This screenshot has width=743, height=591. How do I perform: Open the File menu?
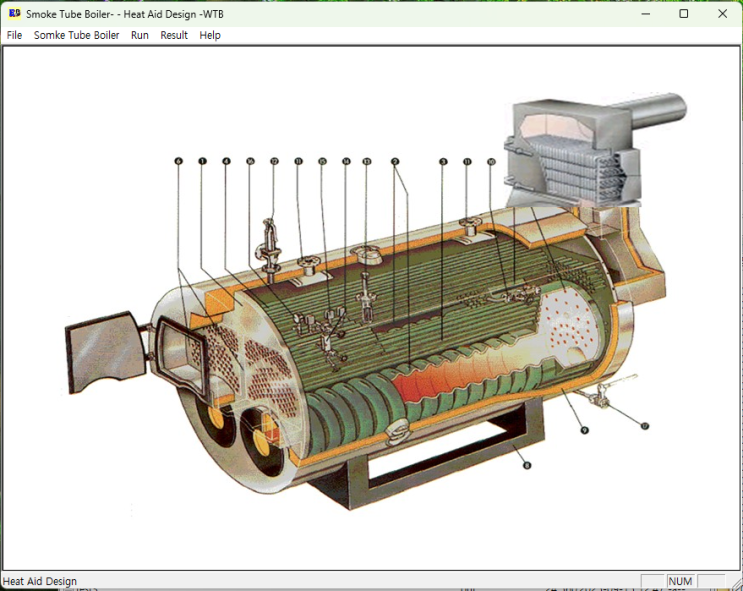[14, 35]
